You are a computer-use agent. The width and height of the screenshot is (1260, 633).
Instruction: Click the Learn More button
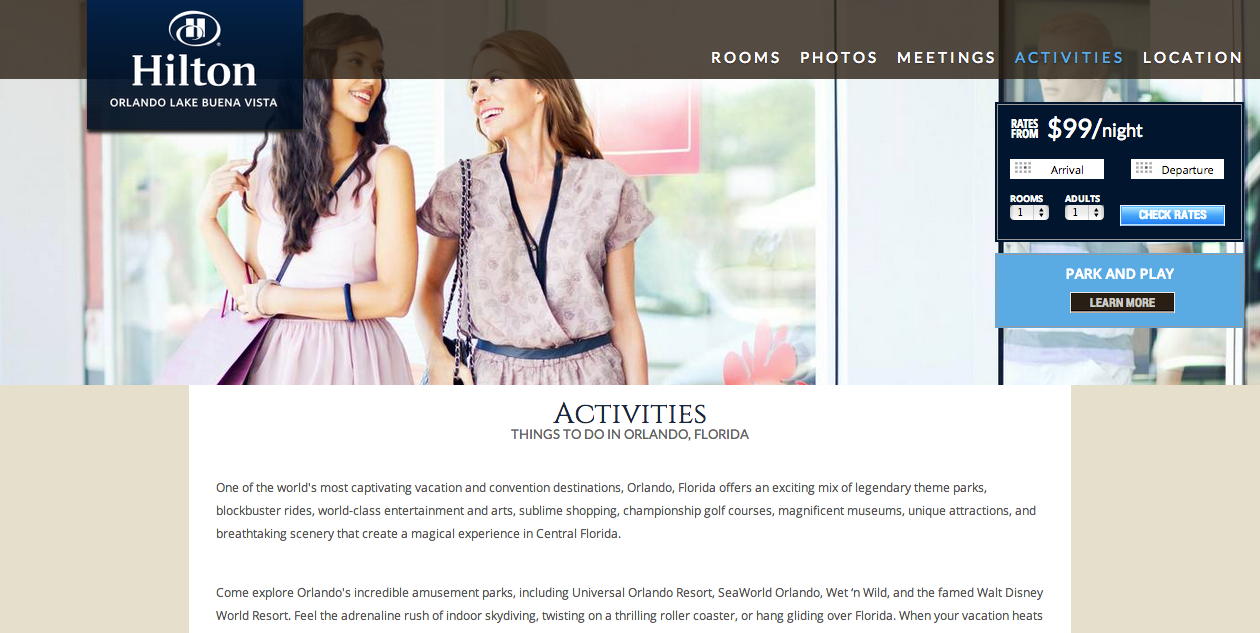[x=1122, y=302]
